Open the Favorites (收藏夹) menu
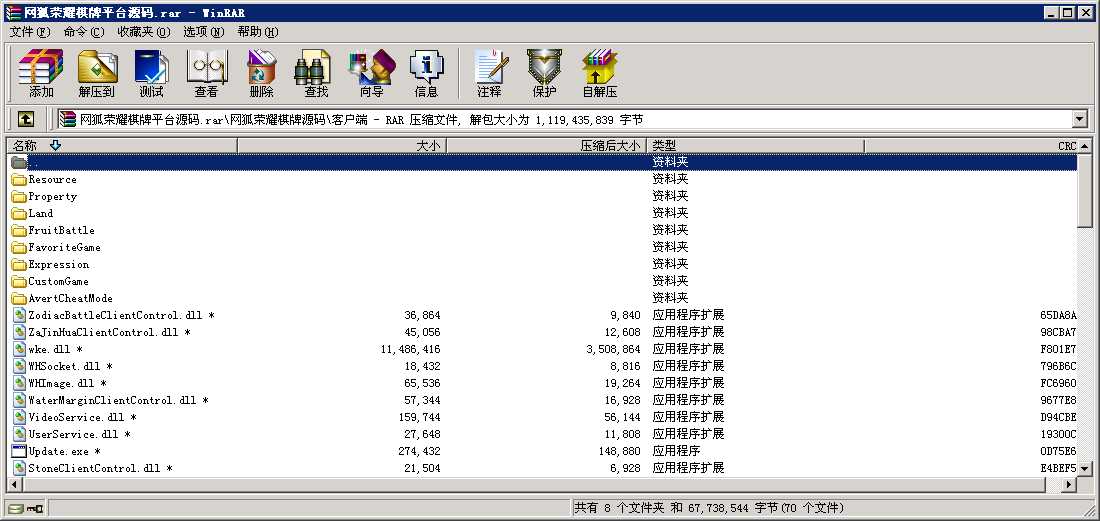This screenshot has width=1100, height=521. (143, 32)
